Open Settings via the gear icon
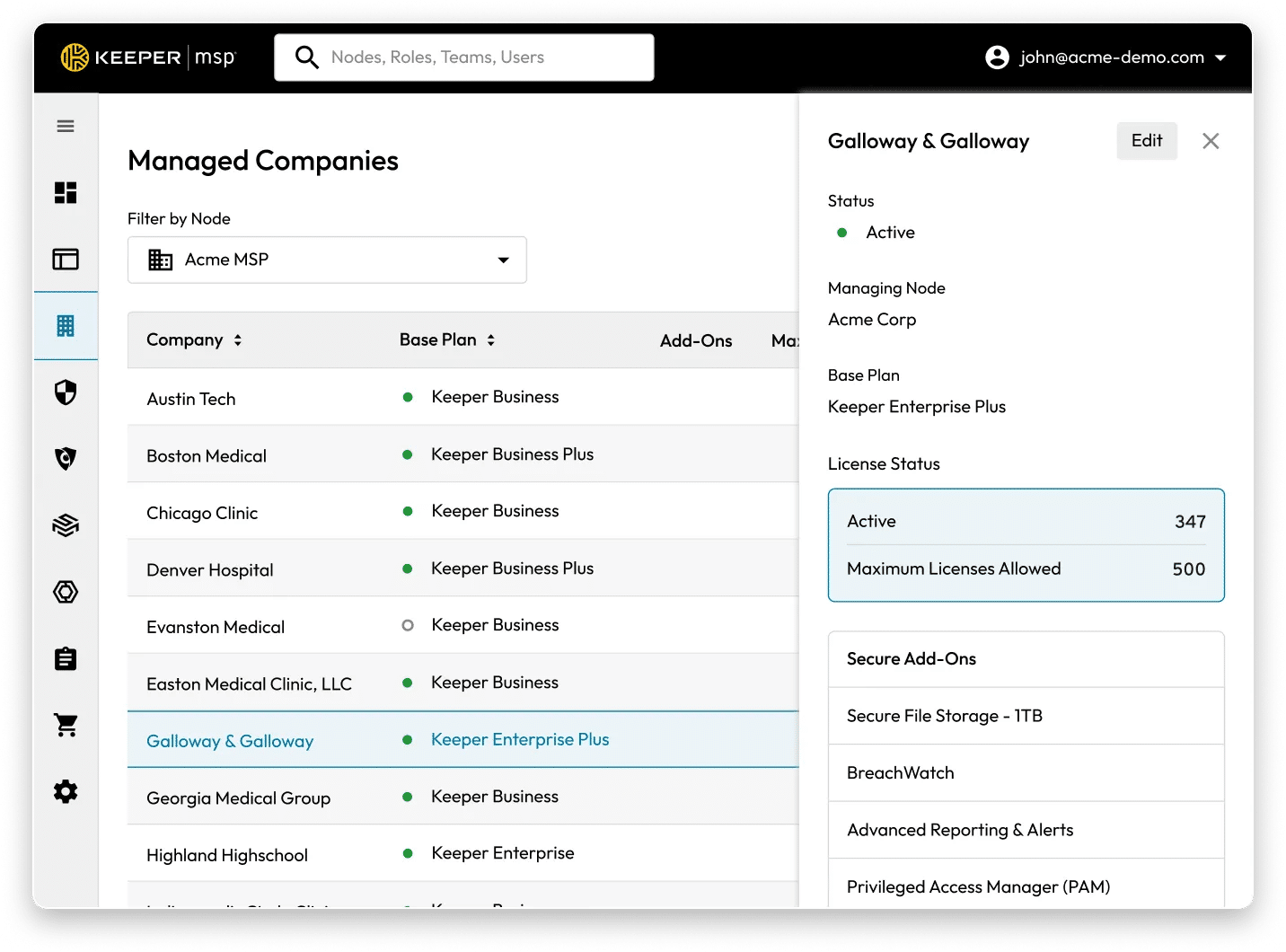 click(x=65, y=791)
